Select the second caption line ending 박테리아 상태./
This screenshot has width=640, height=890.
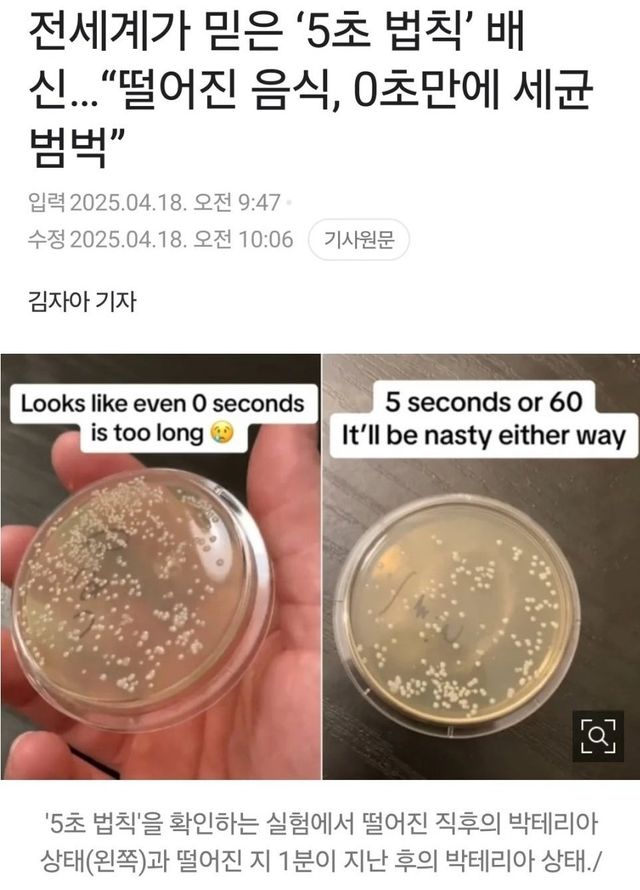tap(320, 861)
